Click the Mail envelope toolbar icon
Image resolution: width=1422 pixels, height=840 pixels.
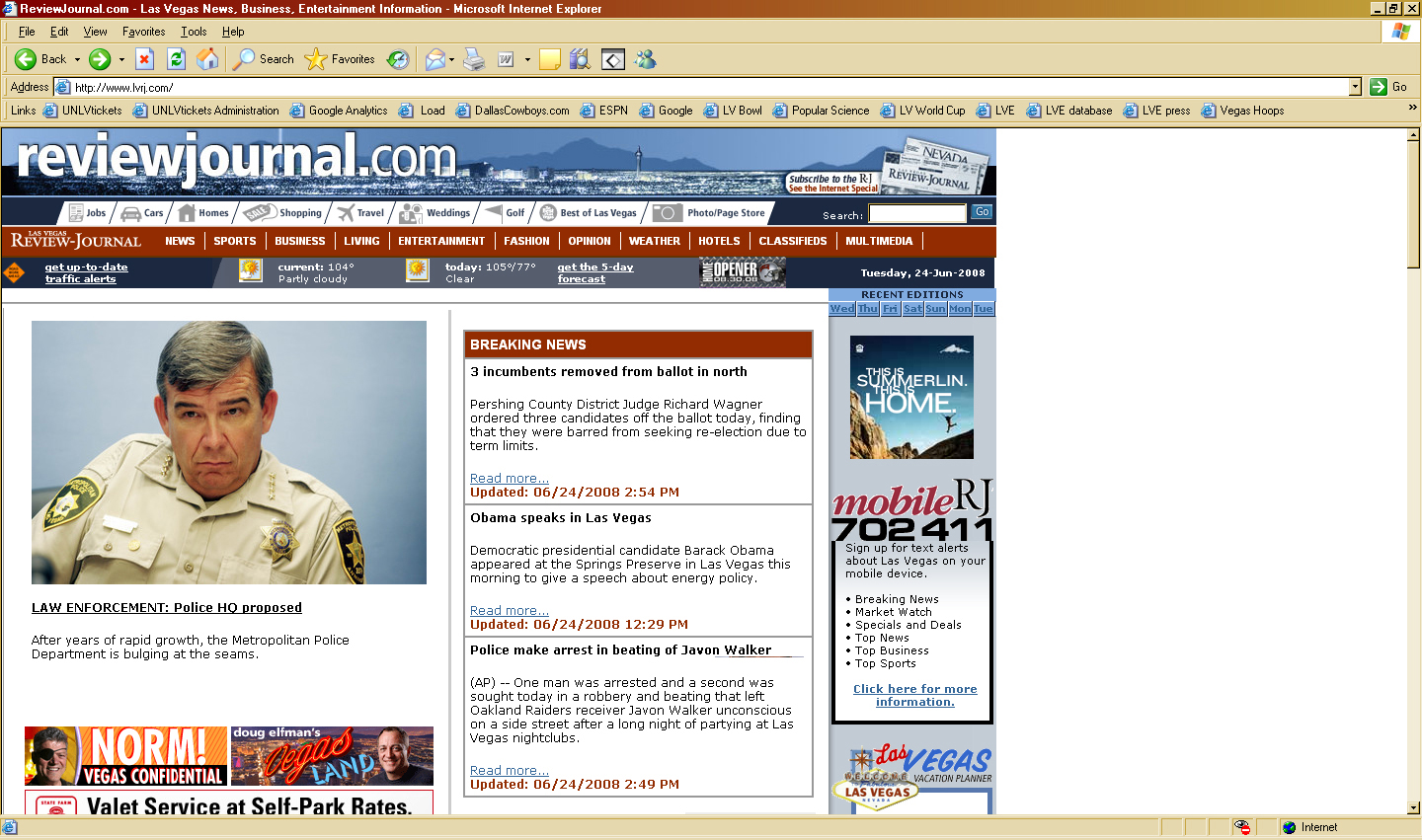(434, 59)
